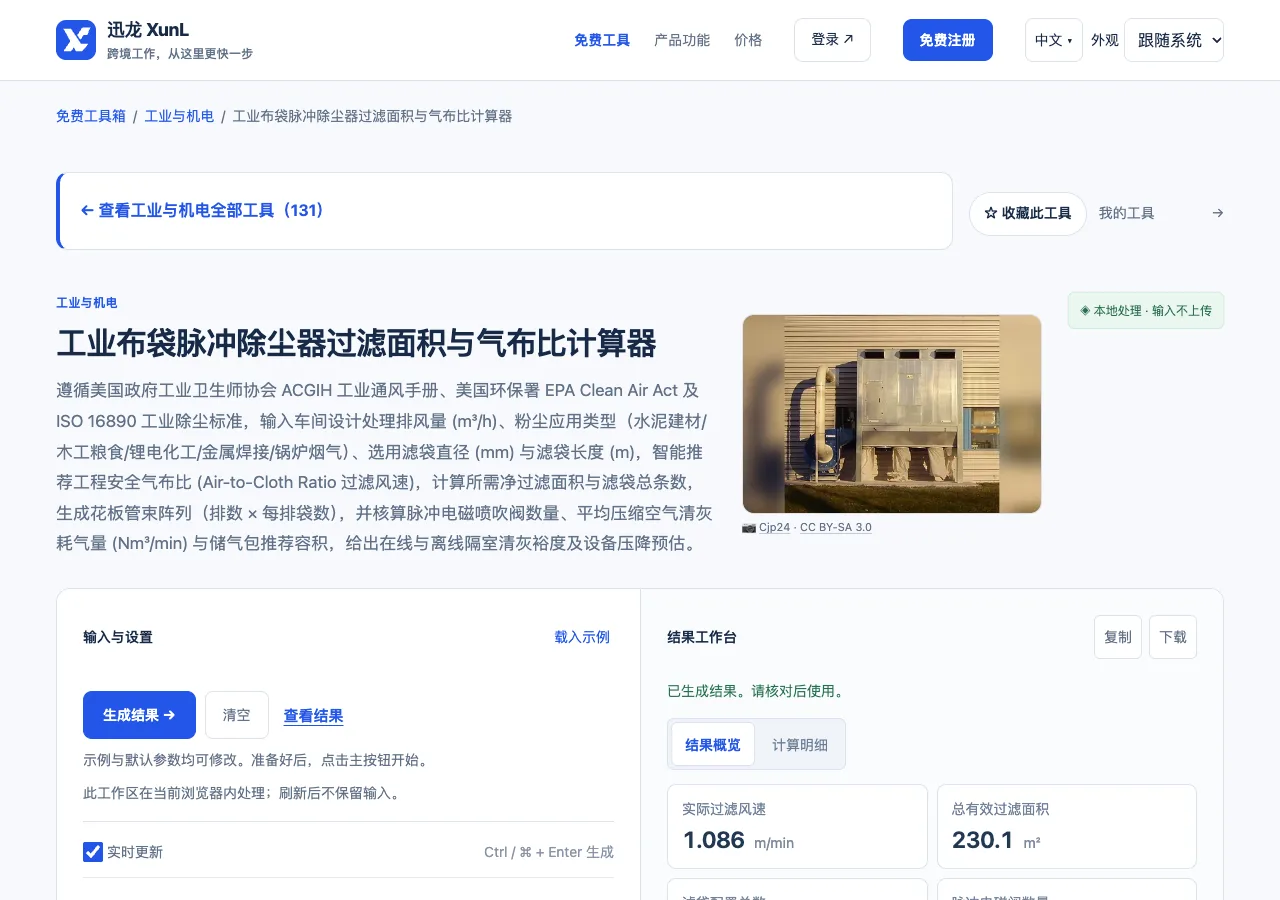Image resolution: width=1280 pixels, height=900 pixels.
Task: Open 我的工具 link
Action: (1127, 213)
